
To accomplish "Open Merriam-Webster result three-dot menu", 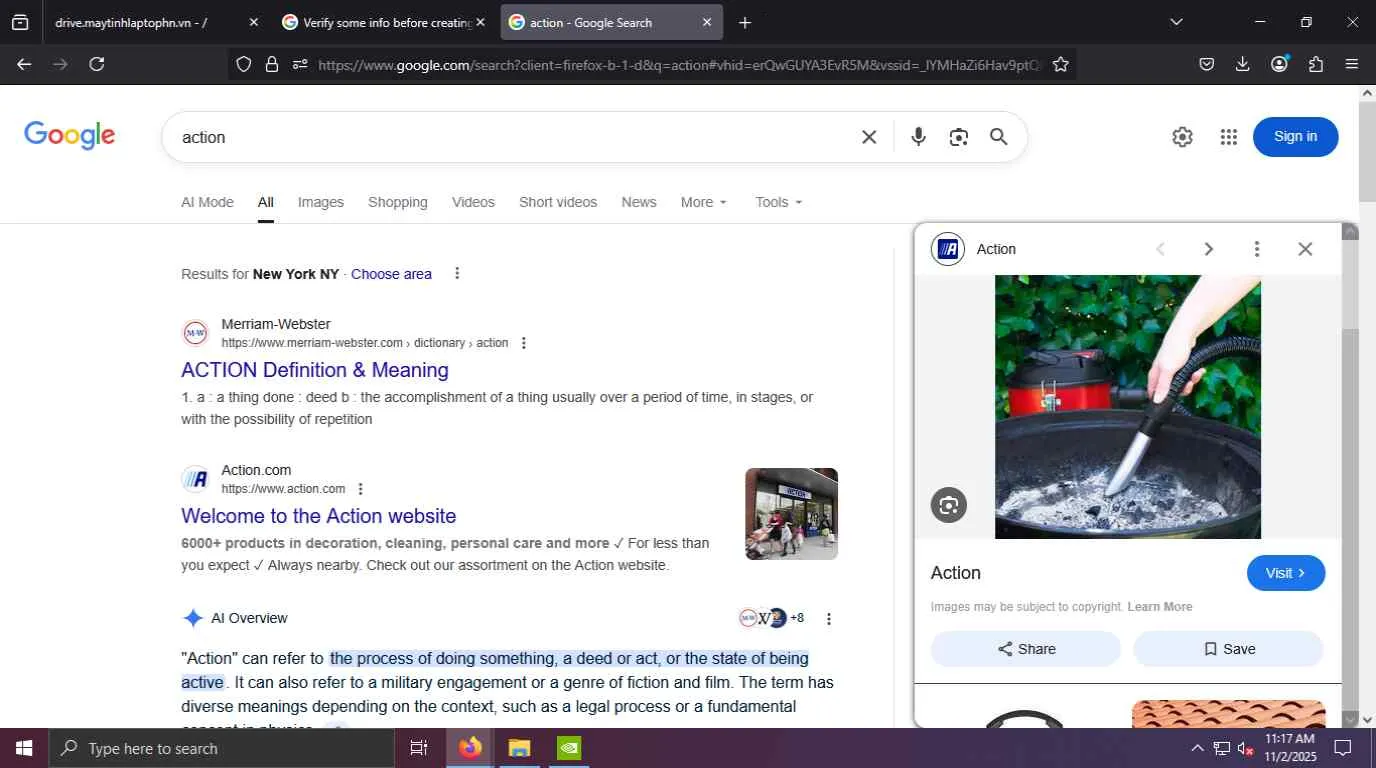I will coord(523,343).
